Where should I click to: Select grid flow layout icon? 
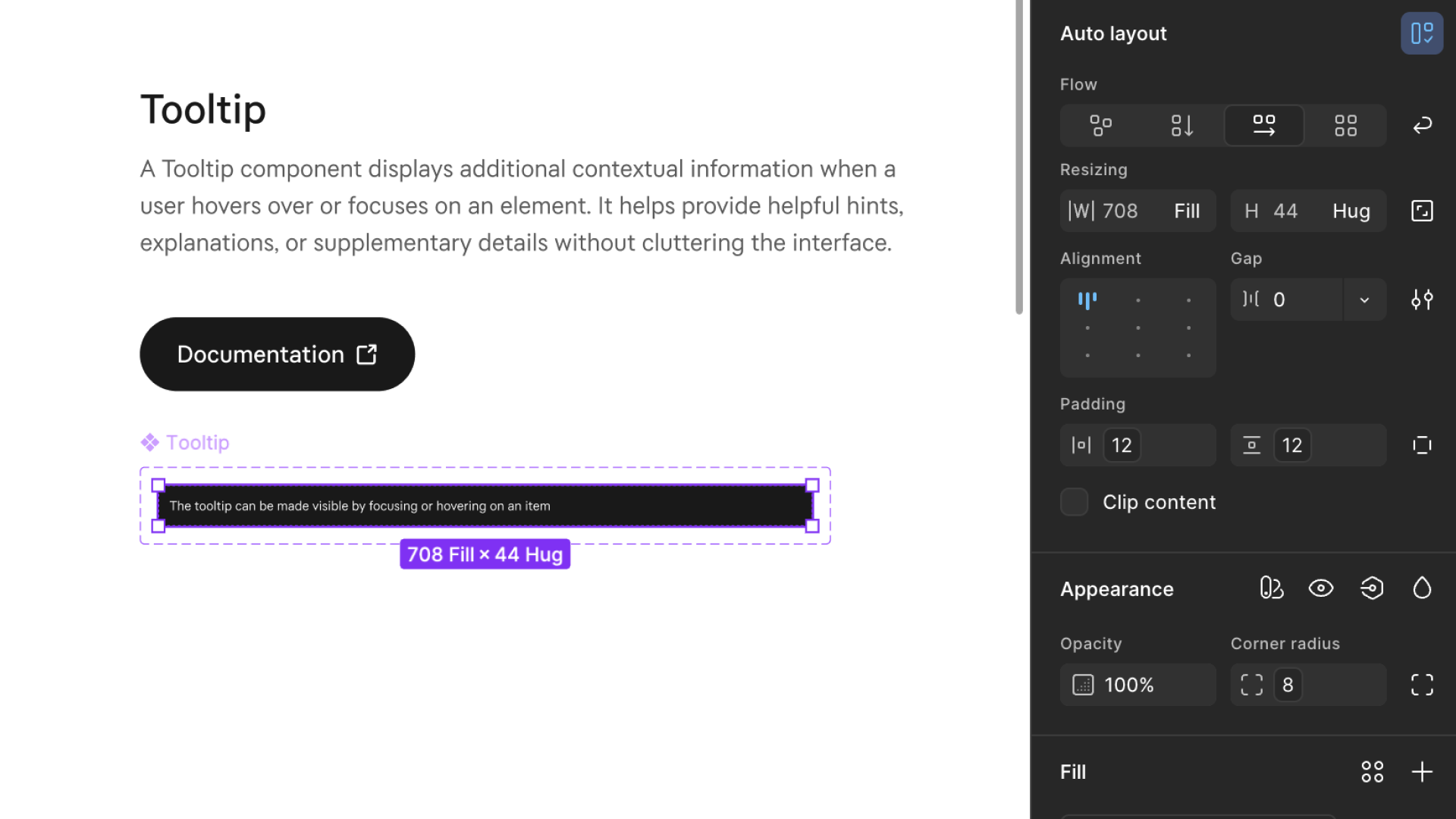click(x=1346, y=125)
